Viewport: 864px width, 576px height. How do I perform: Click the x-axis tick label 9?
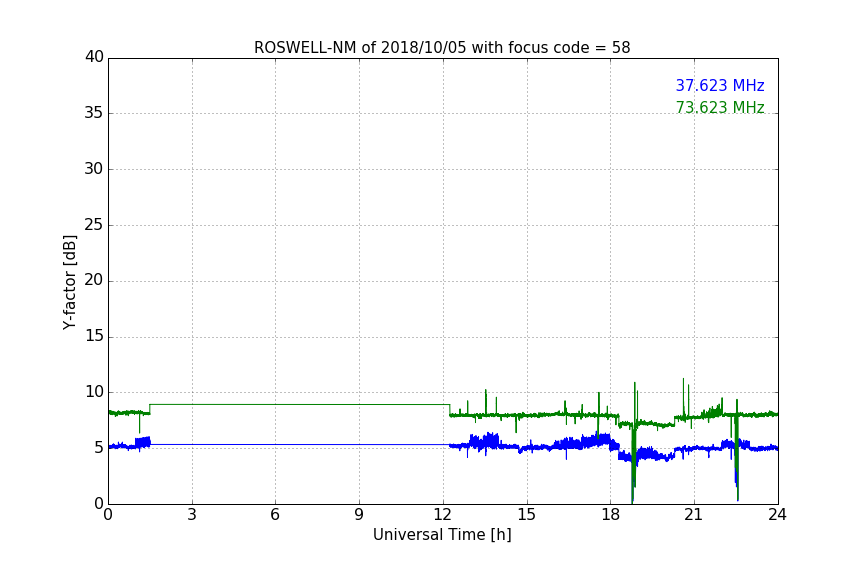click(359, 515)
